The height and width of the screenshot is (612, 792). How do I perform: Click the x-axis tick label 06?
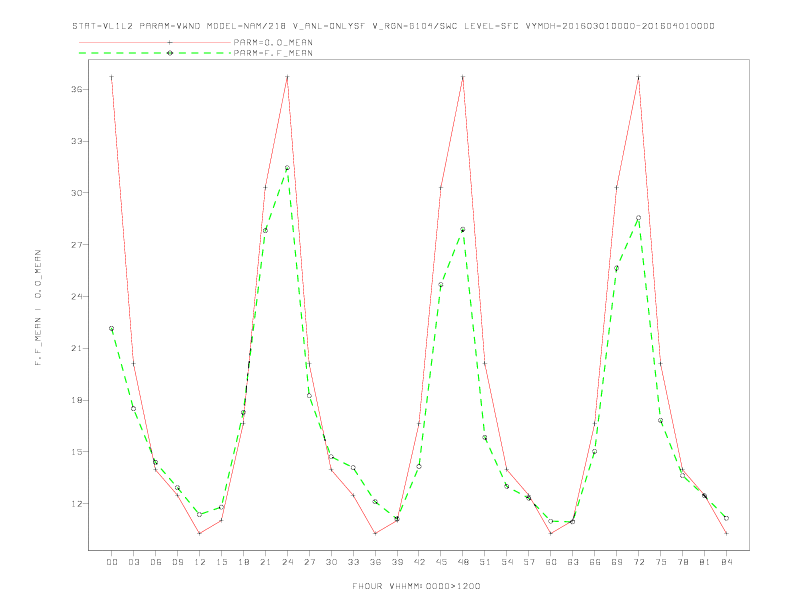[x=156, y=562]
